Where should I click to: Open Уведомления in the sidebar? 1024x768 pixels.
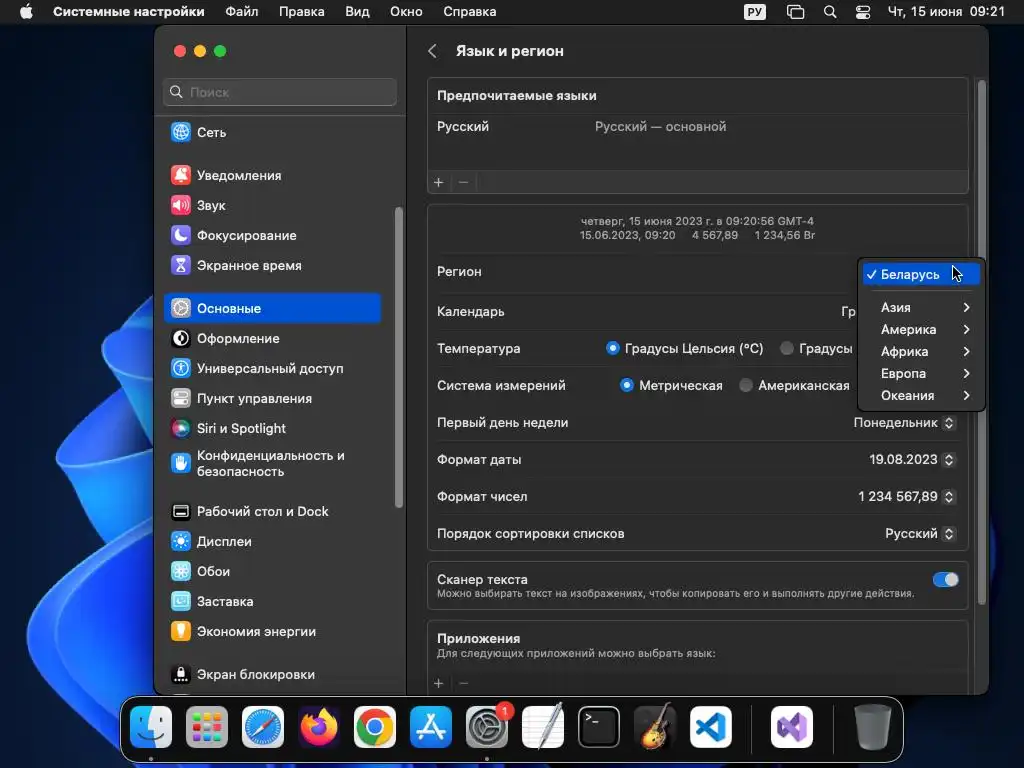(272, 175)
